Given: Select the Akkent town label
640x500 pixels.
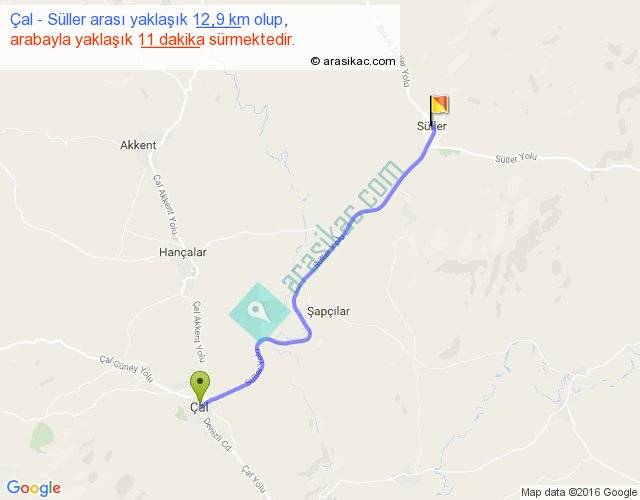Looking at the screenshot, I should click(x=138, y=145).
